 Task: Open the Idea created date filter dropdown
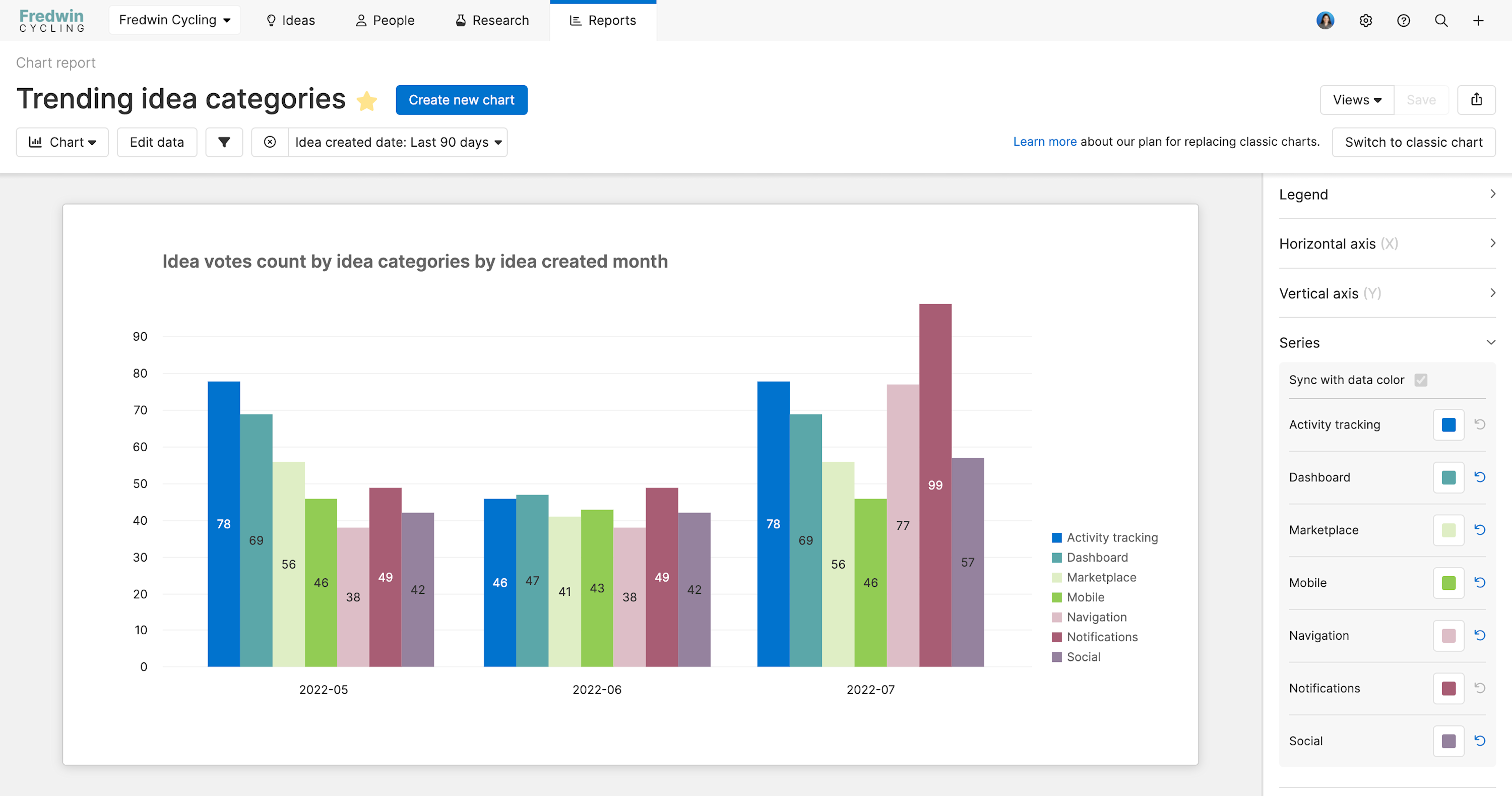pyautogui.click(x=397, y=142)
